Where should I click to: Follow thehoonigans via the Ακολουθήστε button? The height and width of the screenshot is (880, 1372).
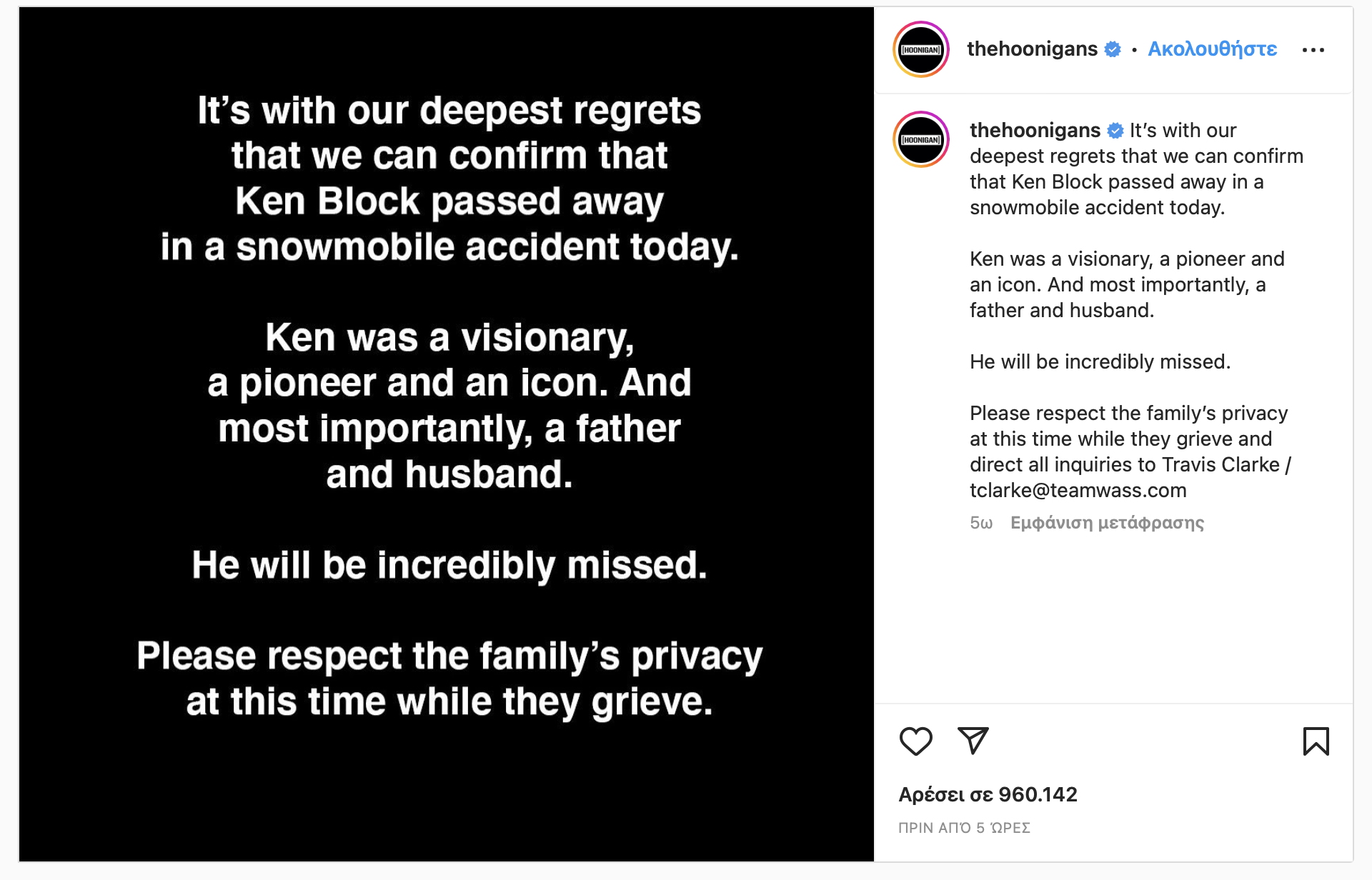pyautogui.click(x=1212, y=49)
